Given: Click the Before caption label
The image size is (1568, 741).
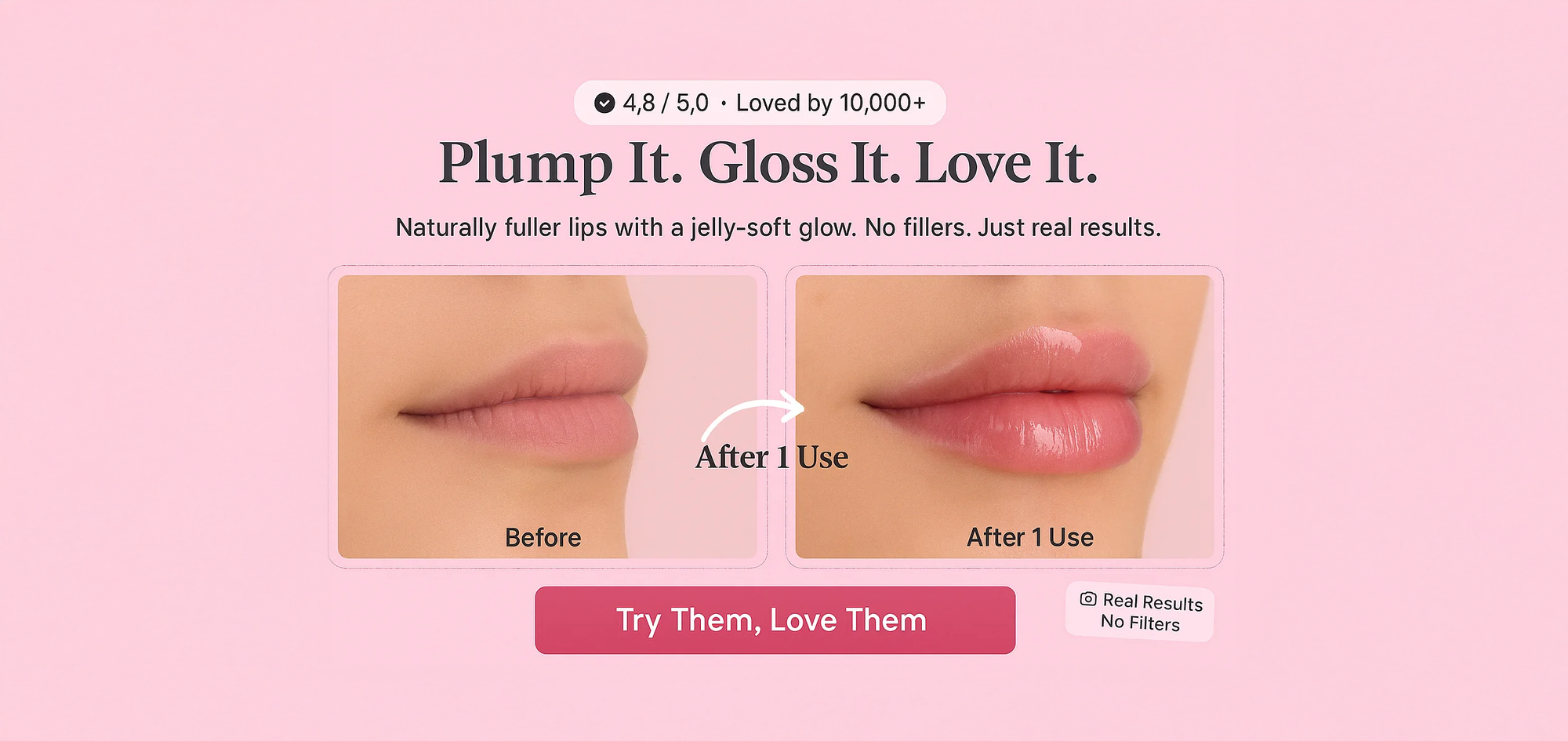Looking at the screenshot, I should (x=543, y=537).
